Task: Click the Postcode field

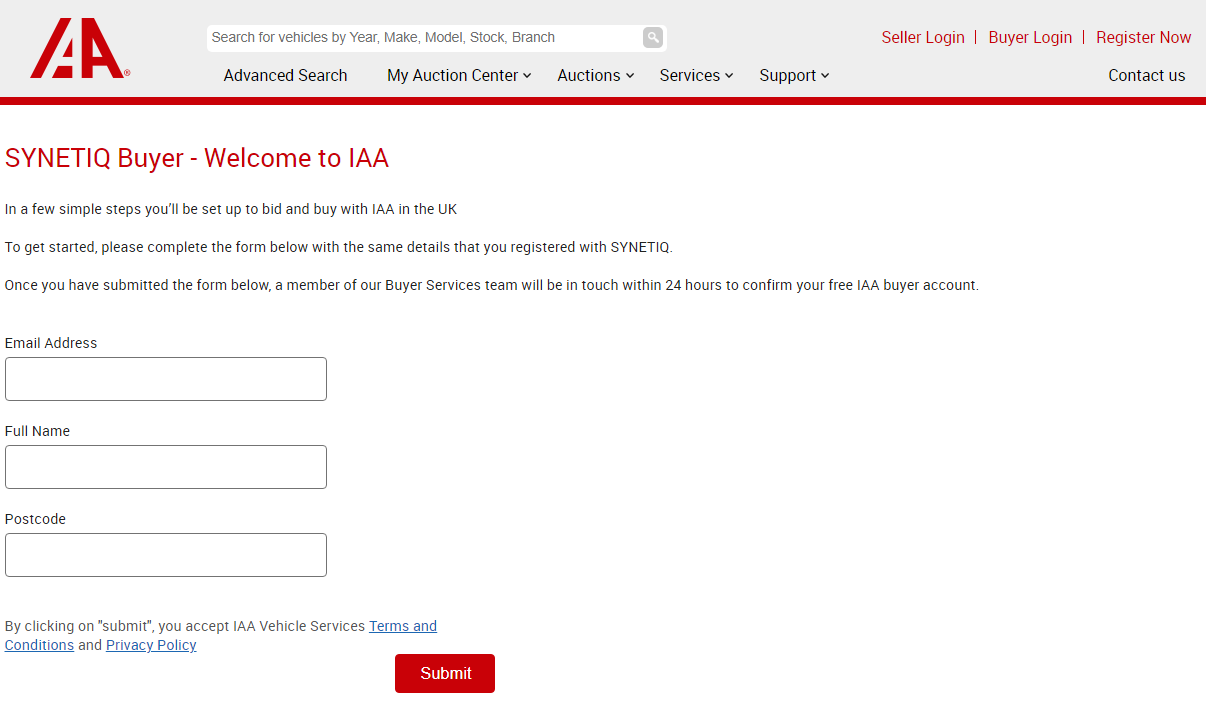Action: pyautogui.click(x=165, y=554)
